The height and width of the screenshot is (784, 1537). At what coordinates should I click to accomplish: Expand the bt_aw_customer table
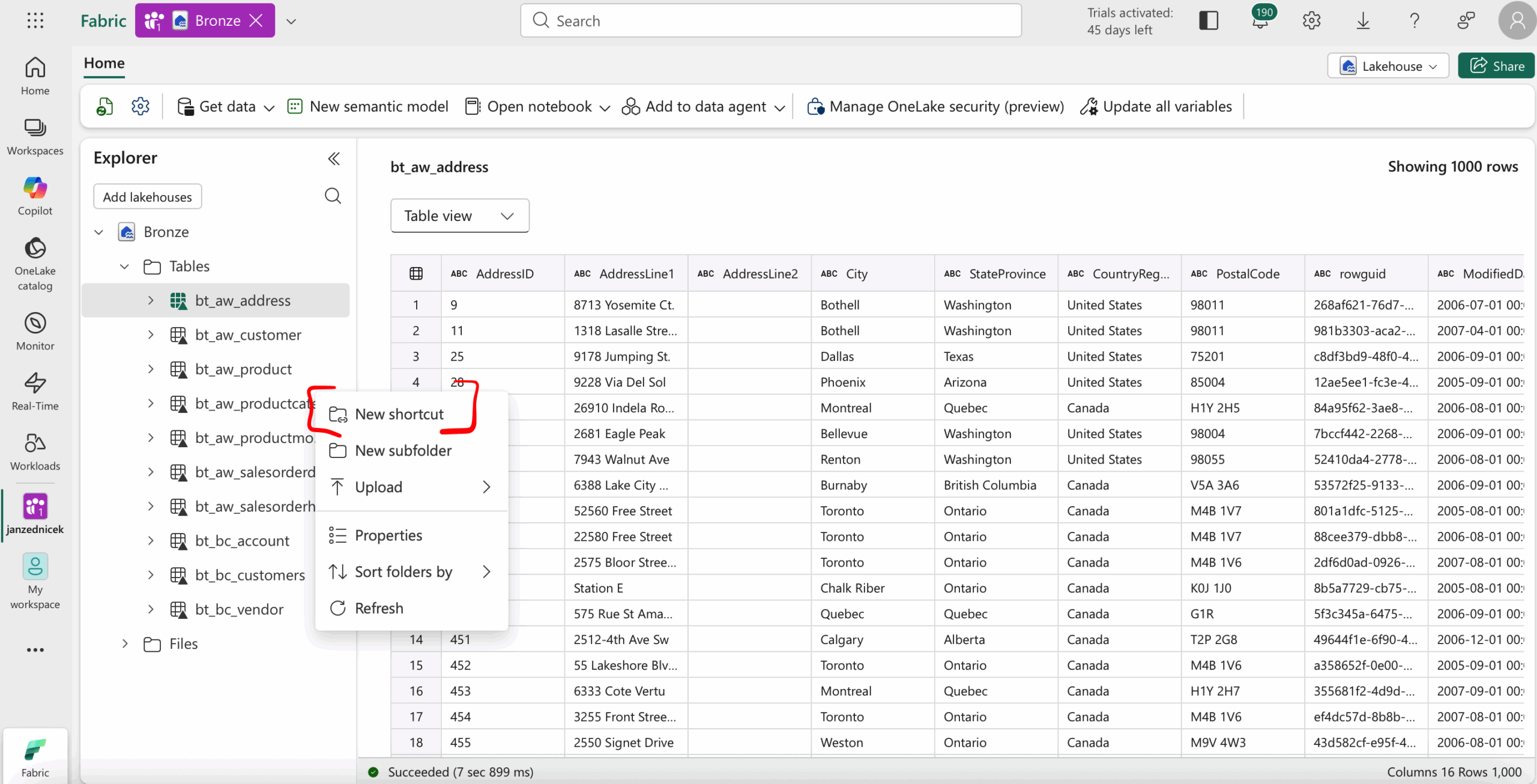[x=151, y=335]
